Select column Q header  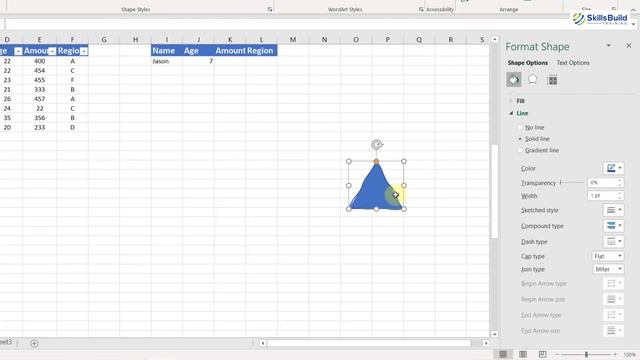pos(419,40)
